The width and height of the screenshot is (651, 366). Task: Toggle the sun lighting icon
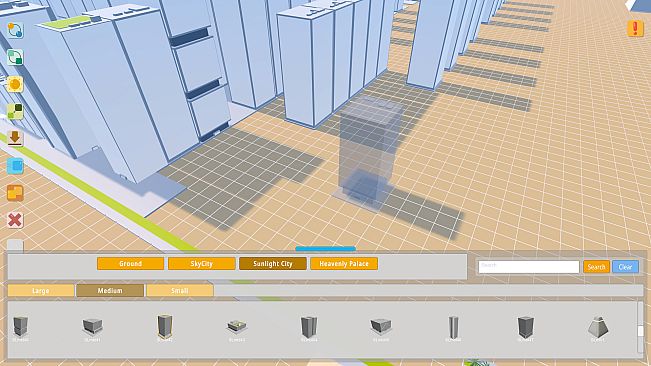[x=15, y=84]
